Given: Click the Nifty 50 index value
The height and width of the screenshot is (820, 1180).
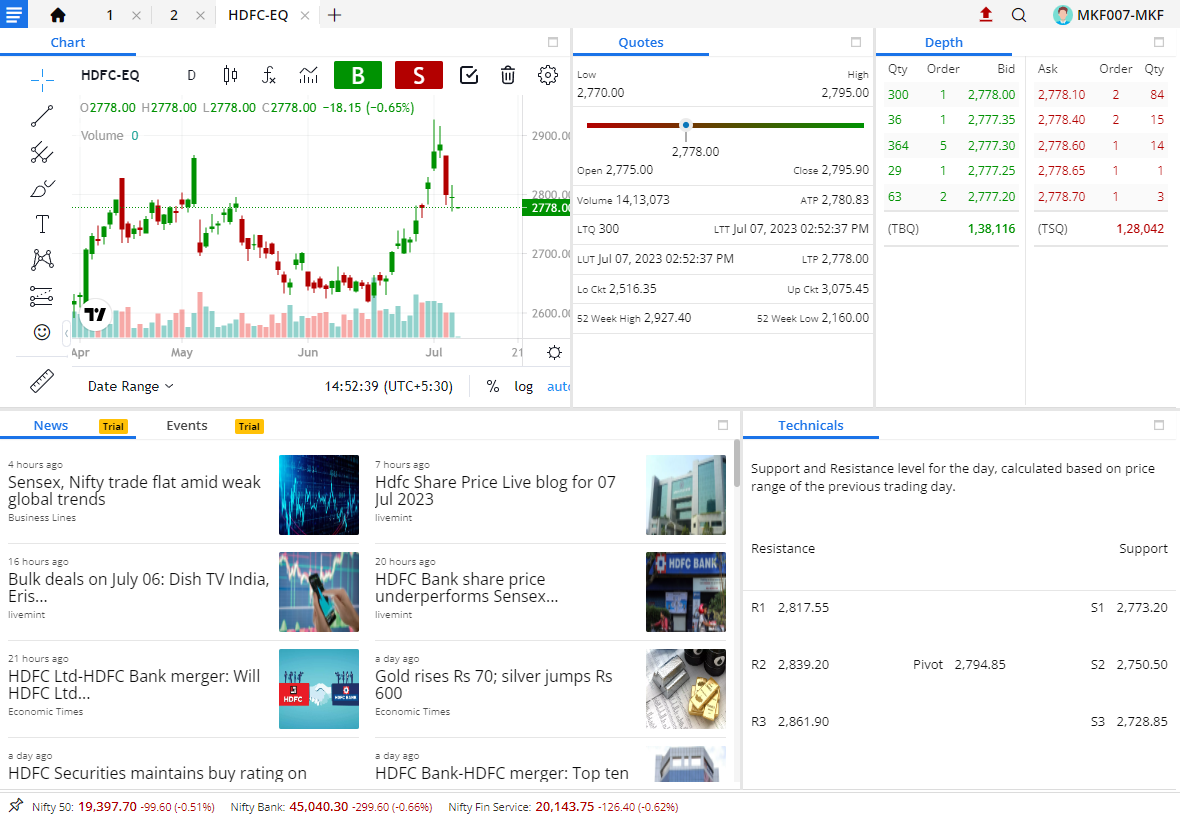Looking at the screenshot, I should pos(108,806).
